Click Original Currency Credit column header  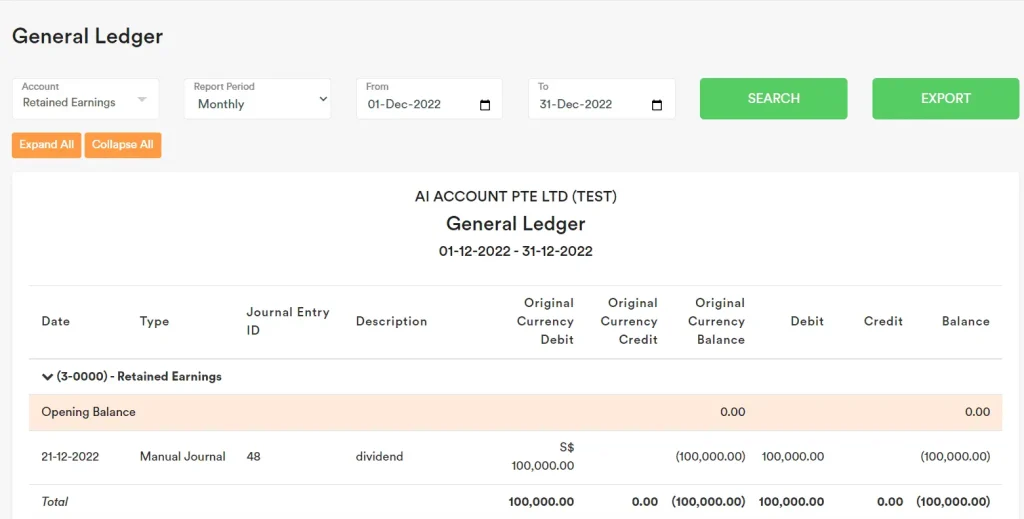(629, 321)
